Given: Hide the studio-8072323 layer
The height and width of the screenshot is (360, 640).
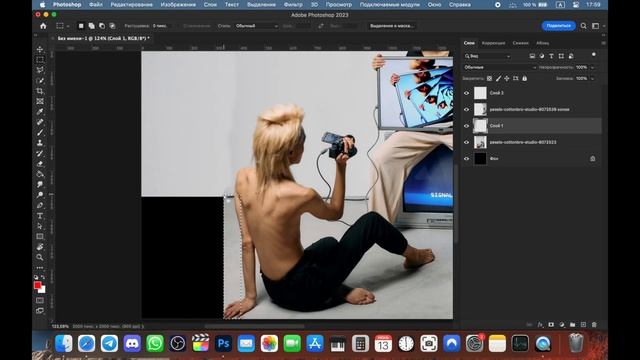Looking at the screenshot, I should [x=467, y=142].
